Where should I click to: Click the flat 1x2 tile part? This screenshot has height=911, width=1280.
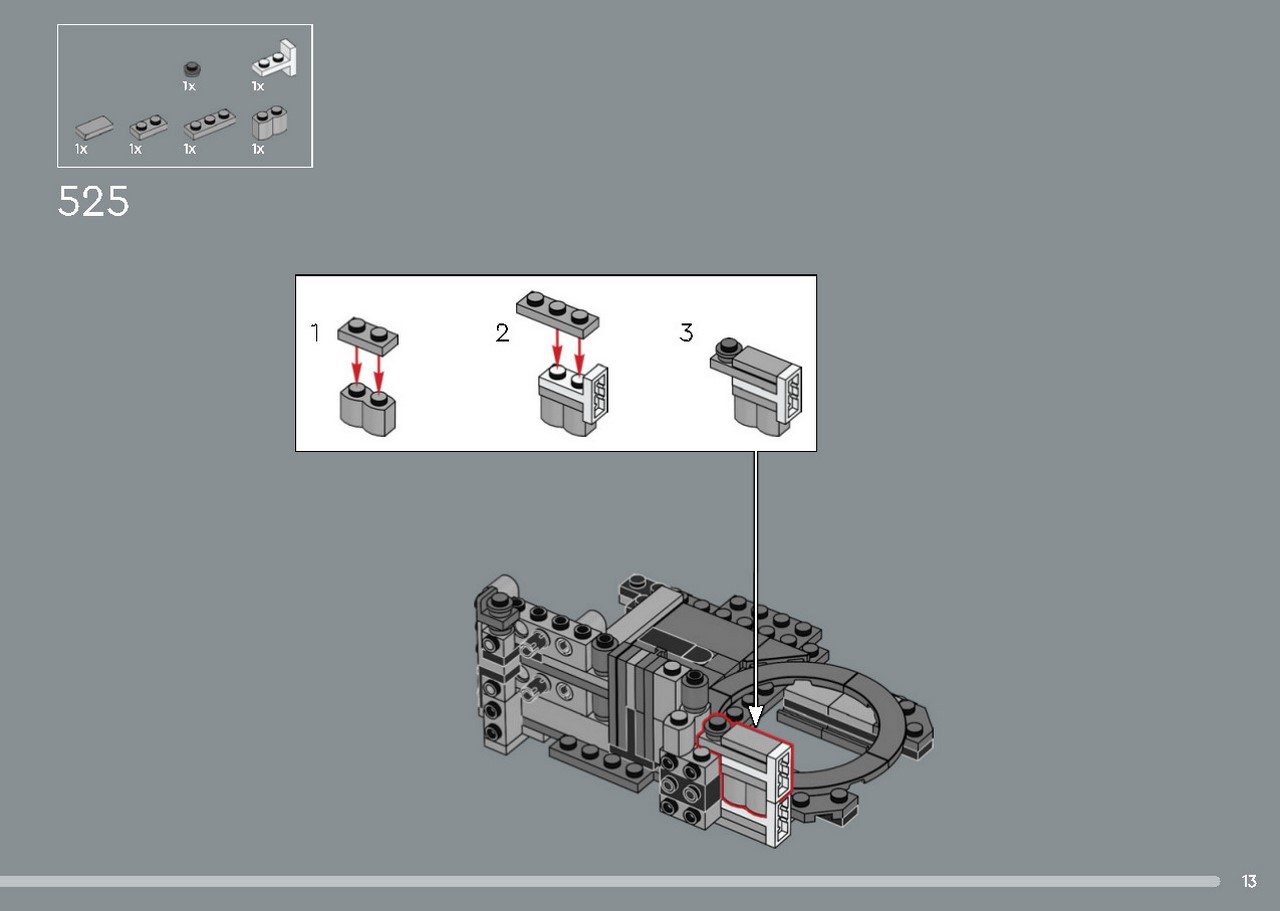94,127
